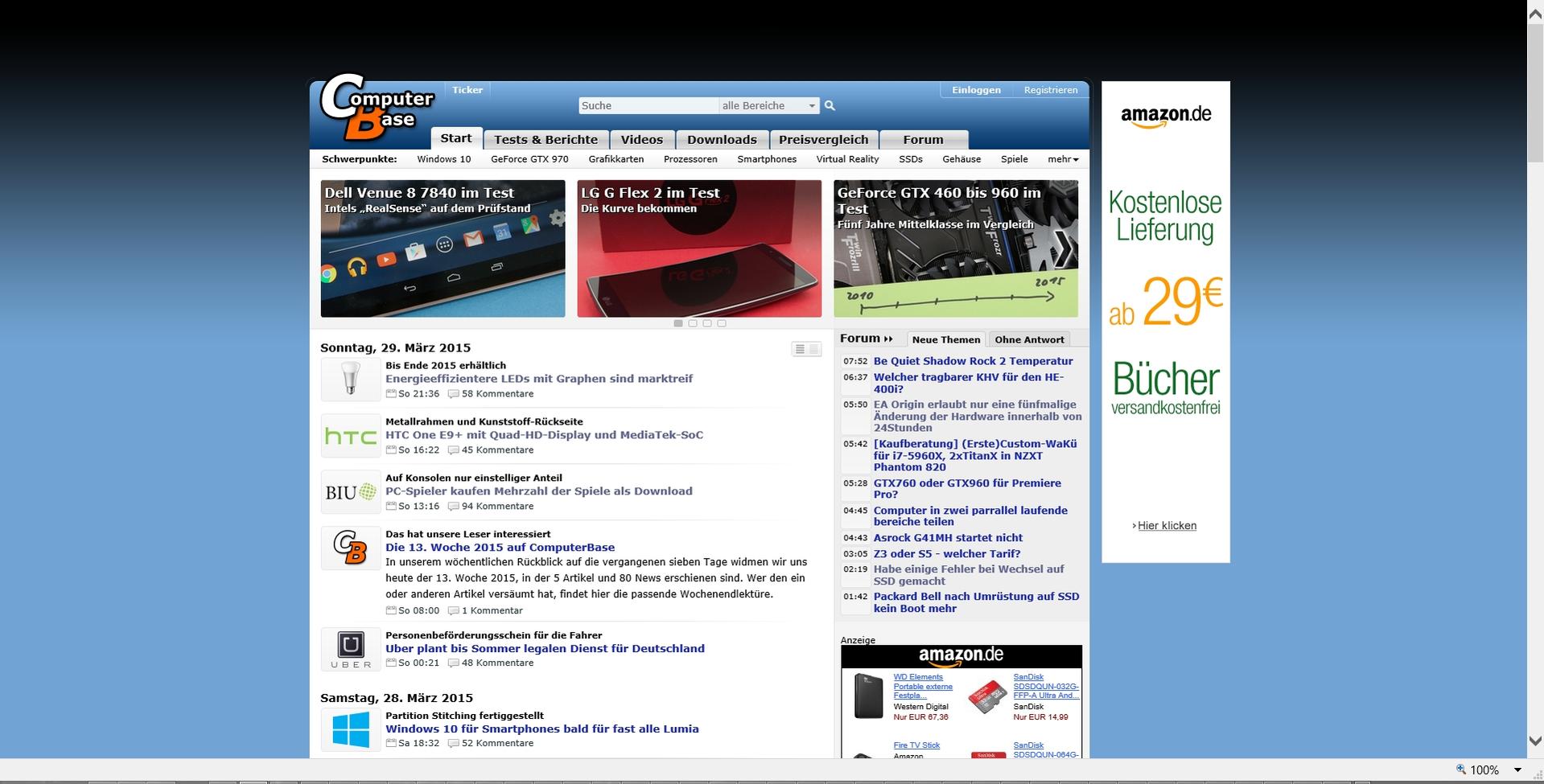Click SanDisk microSD product image
1544x784 pixels.
[987, 697]
